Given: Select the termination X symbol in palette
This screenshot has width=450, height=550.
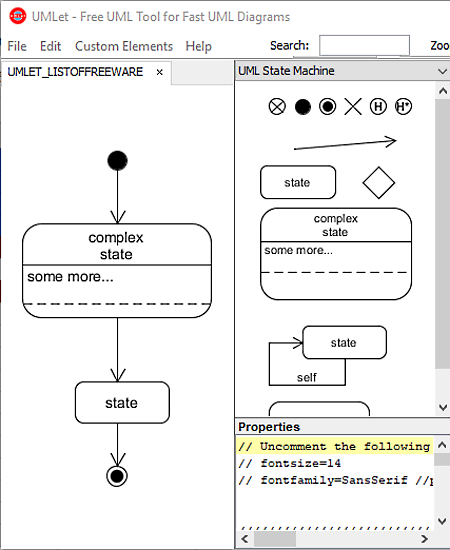Looking at the screenshot, I should coord(353,107).
